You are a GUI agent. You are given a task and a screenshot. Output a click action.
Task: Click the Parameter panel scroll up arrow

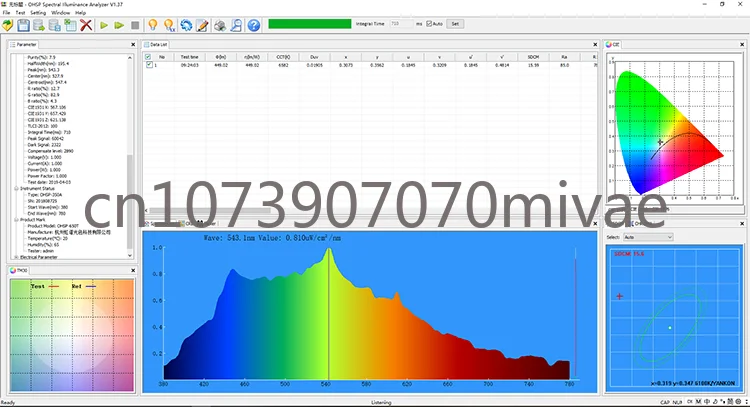tap(130, 57)
